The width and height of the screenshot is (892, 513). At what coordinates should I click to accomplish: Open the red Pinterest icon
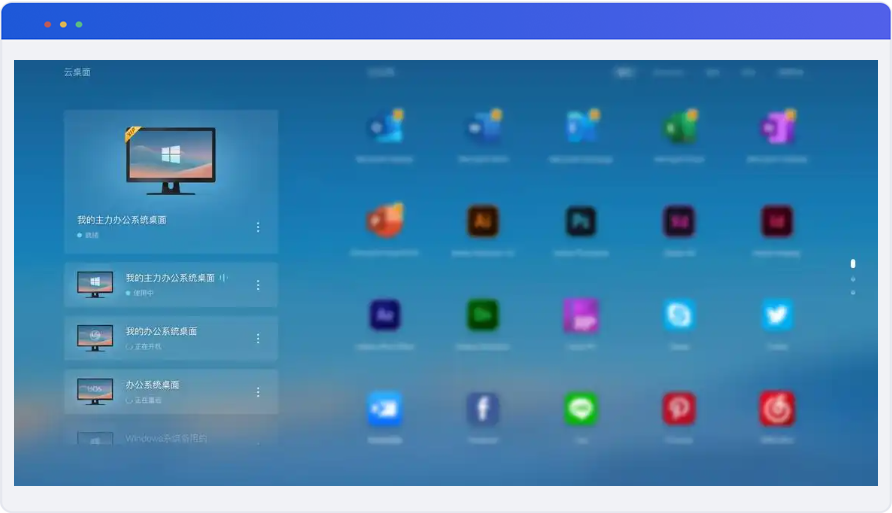point(679,408)
